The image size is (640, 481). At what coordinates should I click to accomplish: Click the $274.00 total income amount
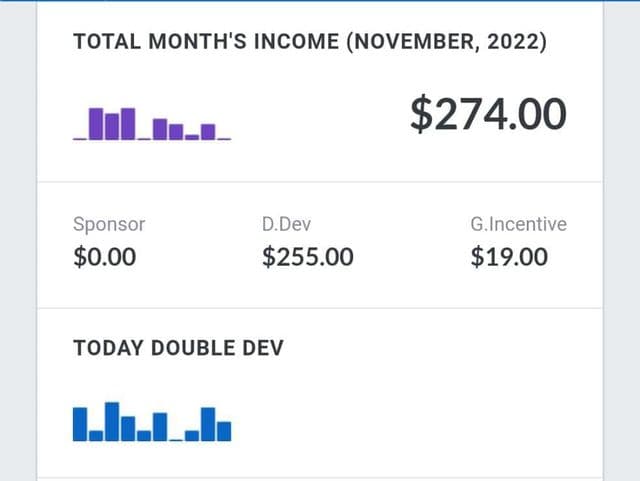pyautogui.click(x=488, y=114)
